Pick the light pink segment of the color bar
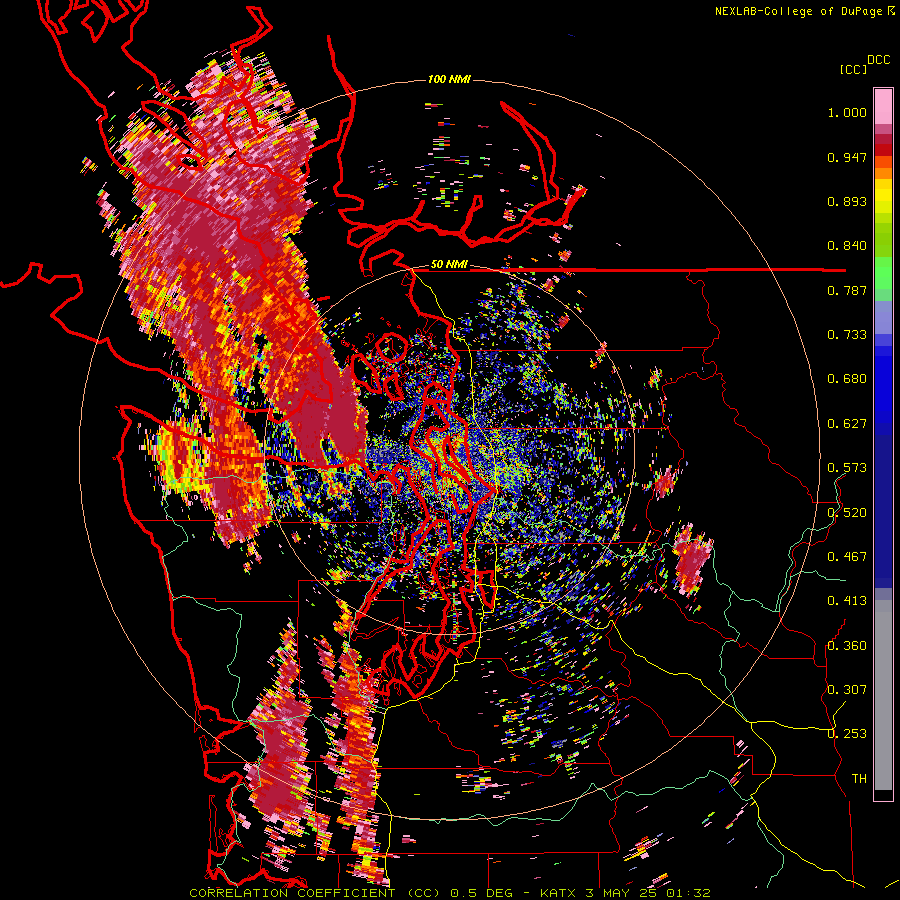This screenshot has width=900, height=900. 883,107
